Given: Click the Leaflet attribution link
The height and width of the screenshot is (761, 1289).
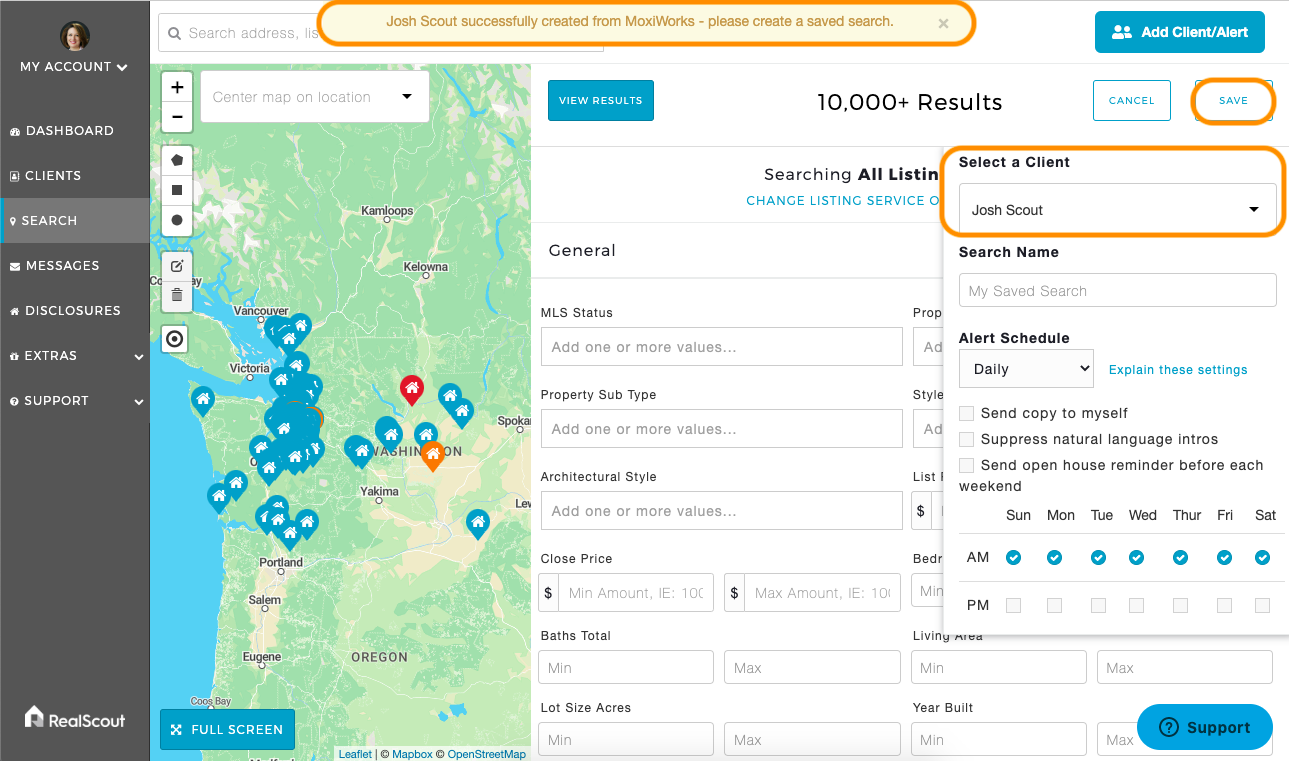Looking at the screenshot, I should [x=355, y=754].
